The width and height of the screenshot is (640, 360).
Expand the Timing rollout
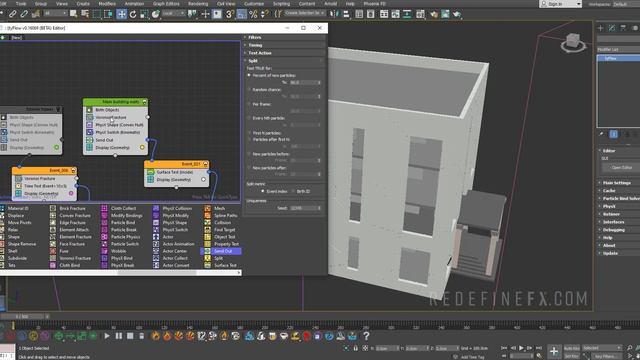[284, 45]
